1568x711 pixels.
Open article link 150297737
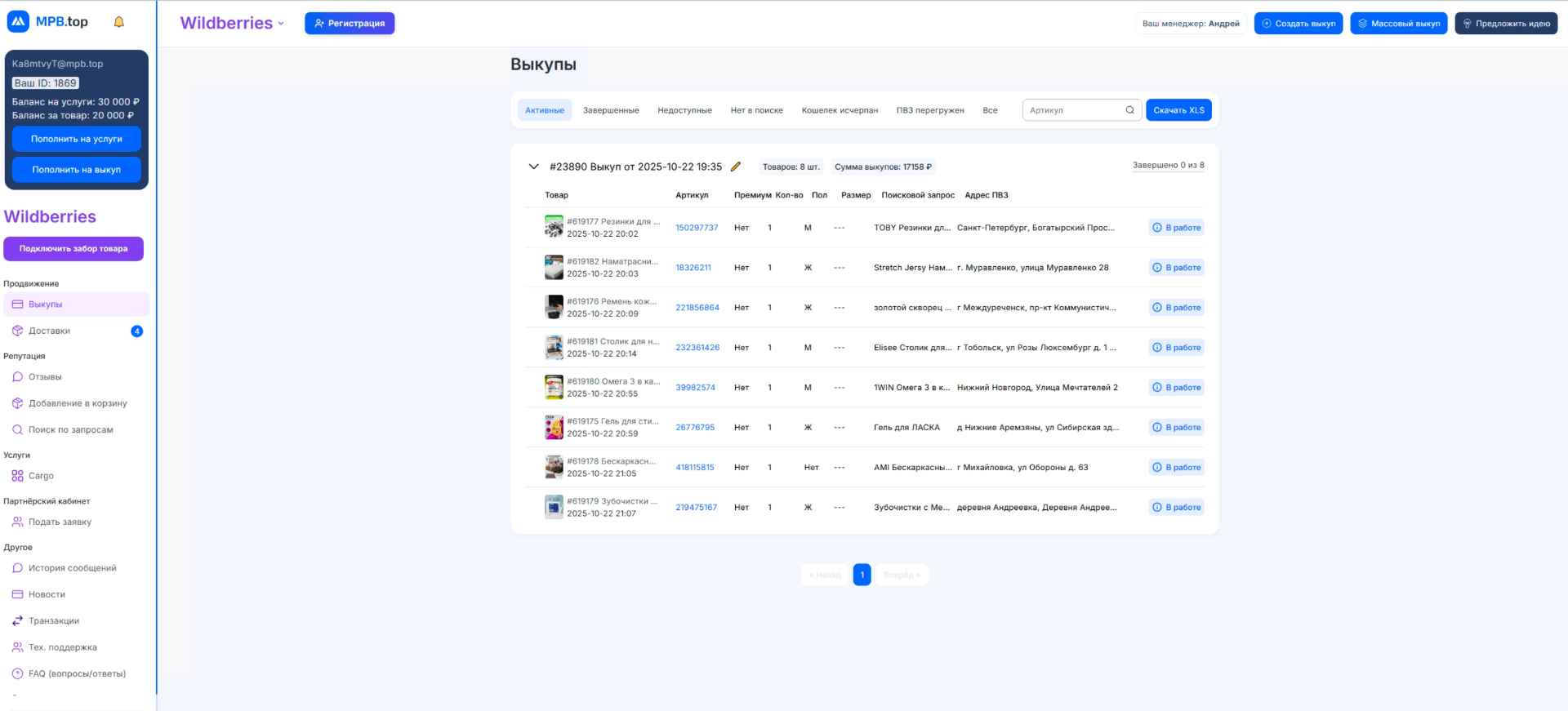pyautogui.click(x=697, y=228)
